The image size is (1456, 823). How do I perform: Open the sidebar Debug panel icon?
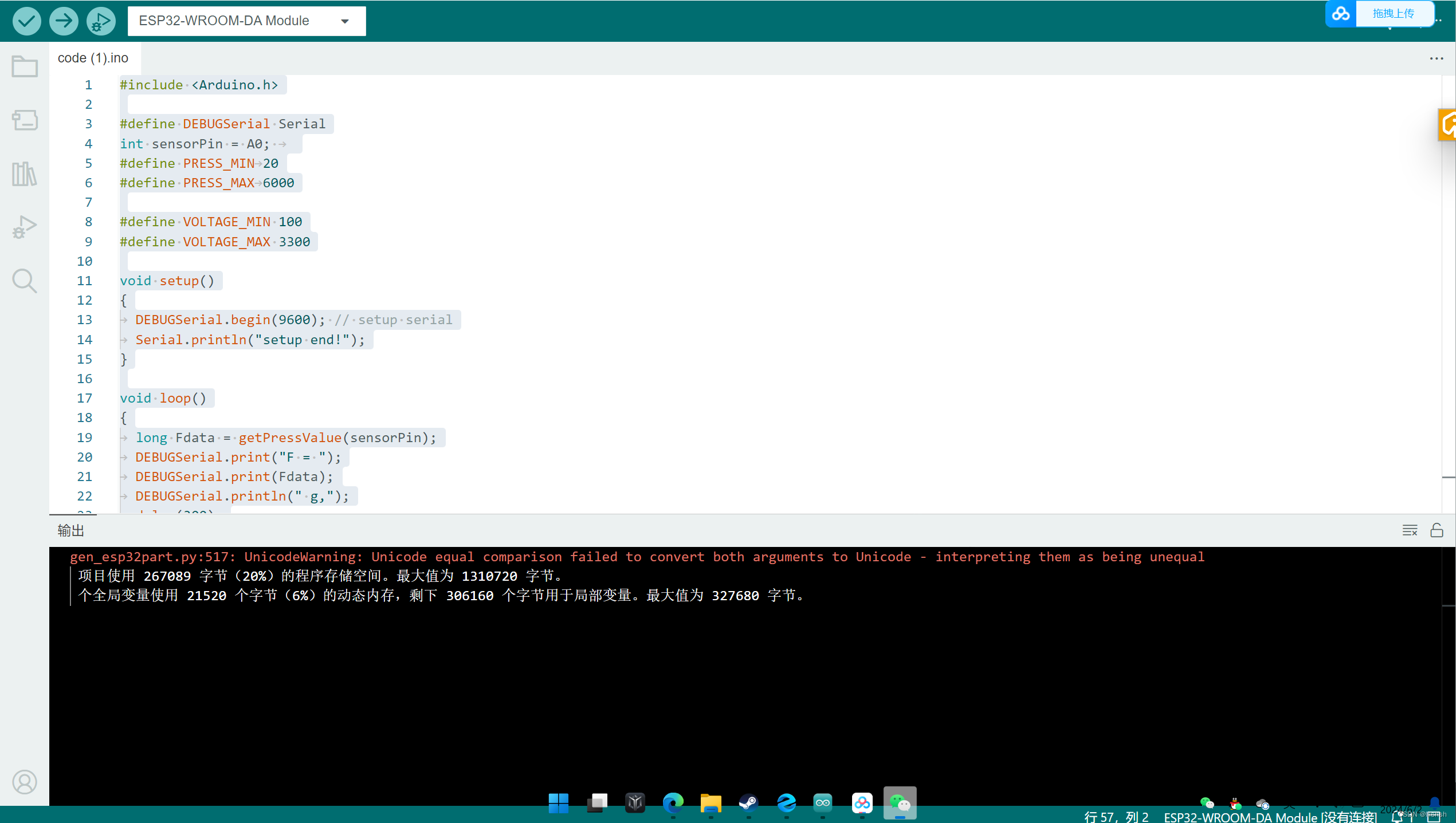(x=25, y=227)
